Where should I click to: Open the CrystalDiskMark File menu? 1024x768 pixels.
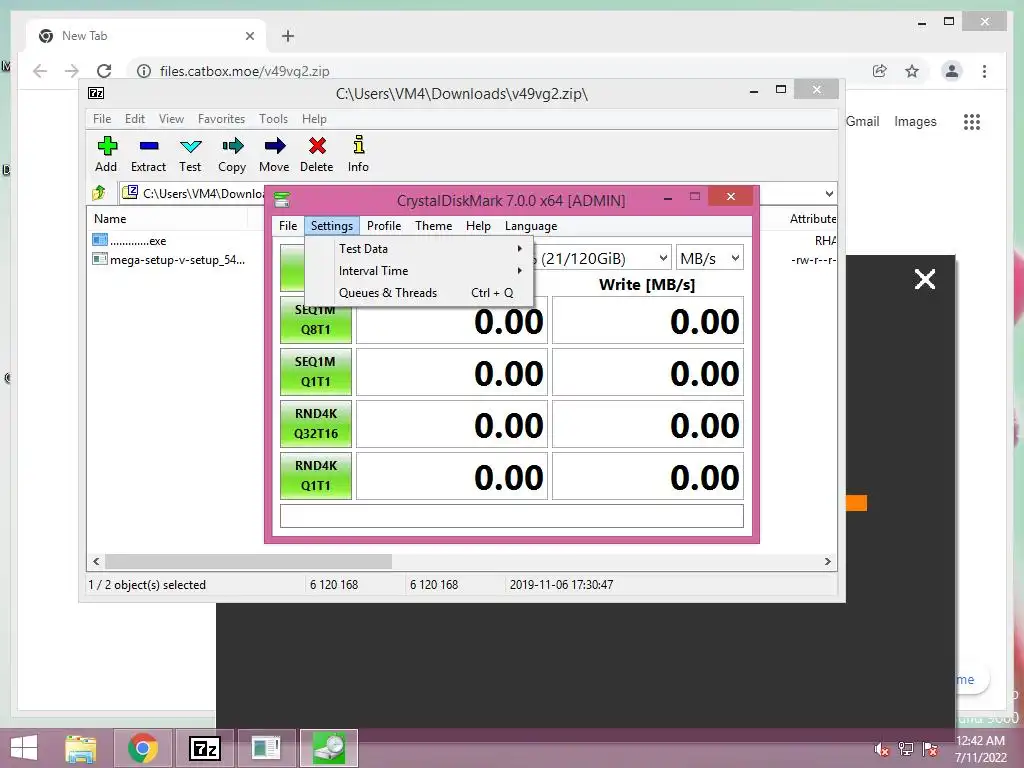coord(288,226)
